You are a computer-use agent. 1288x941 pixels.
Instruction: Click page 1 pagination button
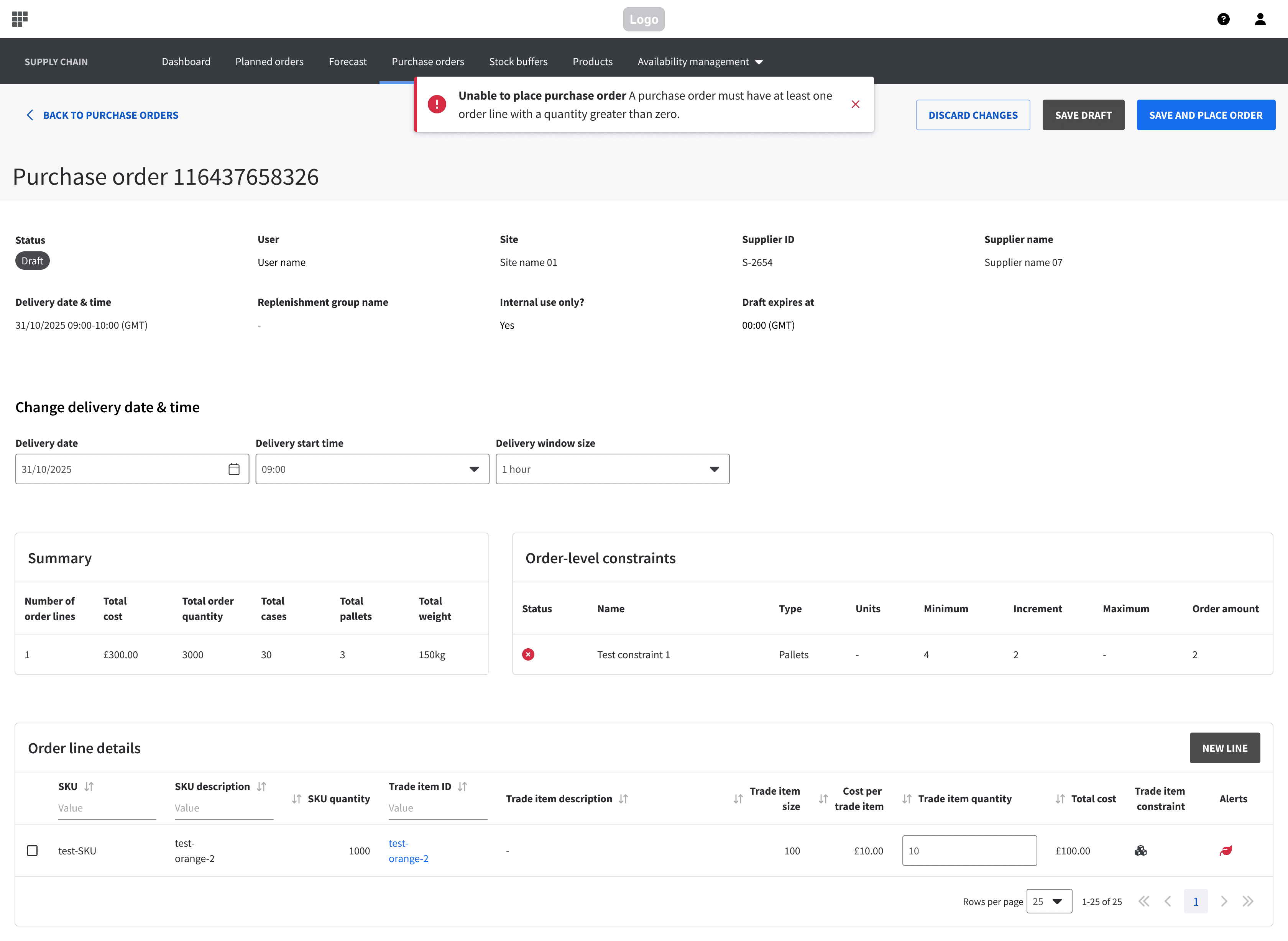pos(1196,901)
